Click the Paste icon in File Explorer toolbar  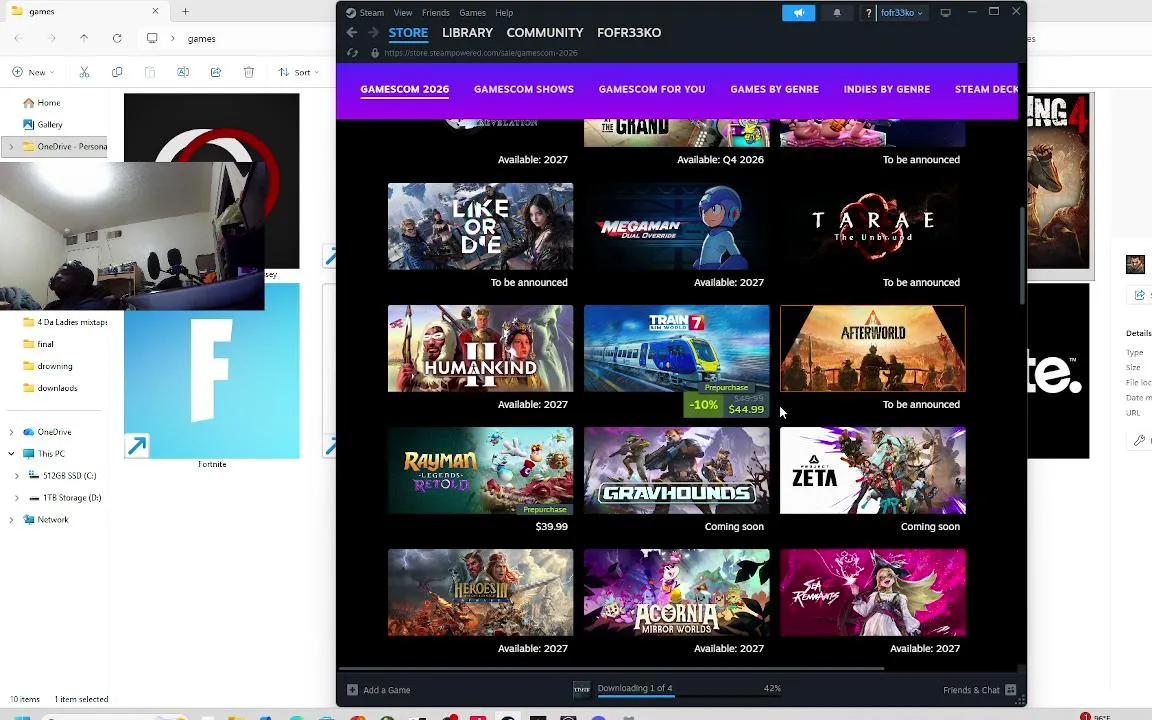point(150,72)
